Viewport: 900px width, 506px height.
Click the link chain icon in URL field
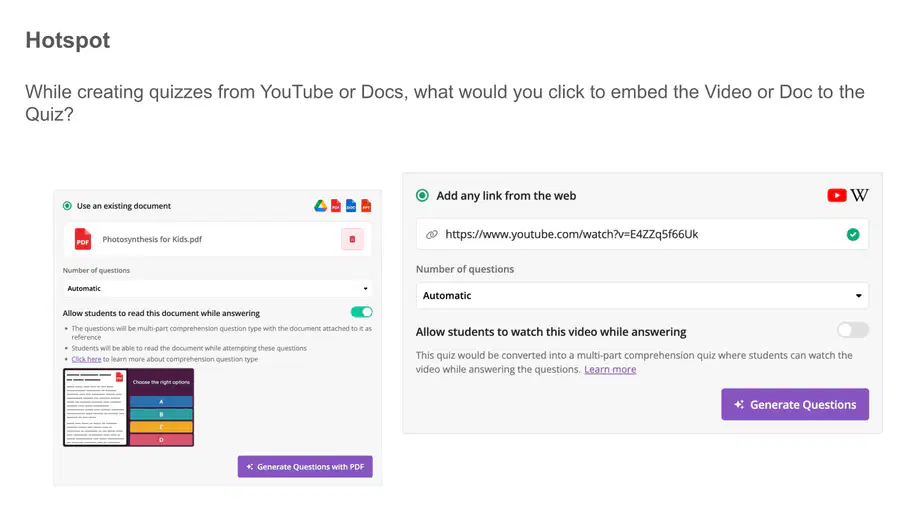432,234
